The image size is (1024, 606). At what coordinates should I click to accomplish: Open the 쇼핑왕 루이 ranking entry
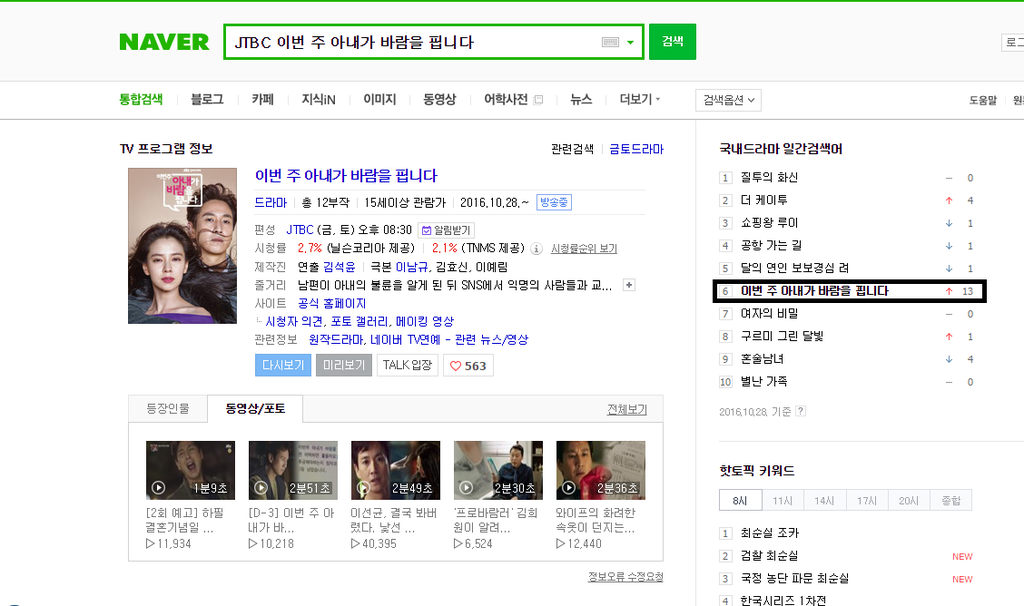(x=769, y=223)
